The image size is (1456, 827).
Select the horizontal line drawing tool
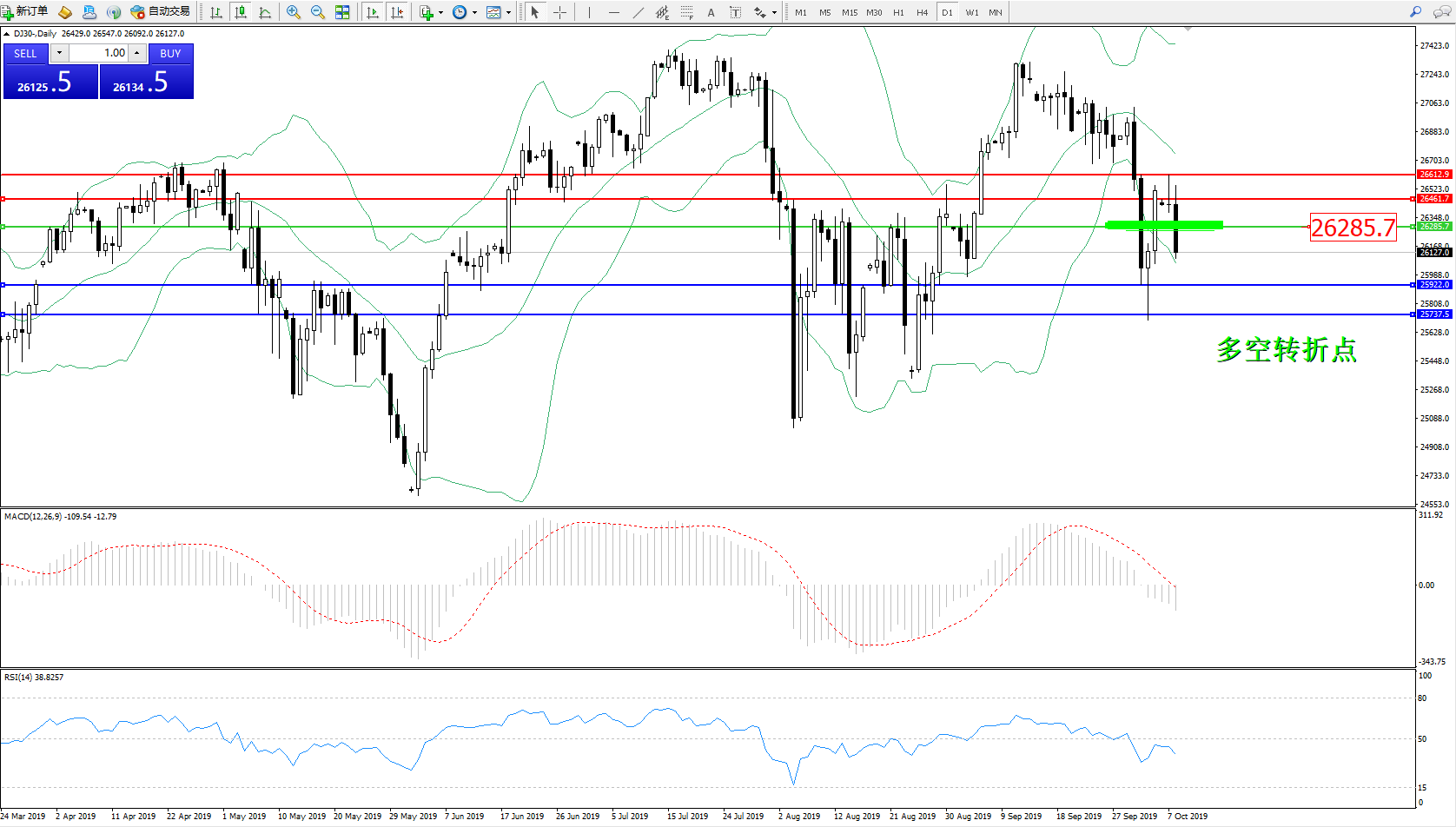click(x=614, y=12)
